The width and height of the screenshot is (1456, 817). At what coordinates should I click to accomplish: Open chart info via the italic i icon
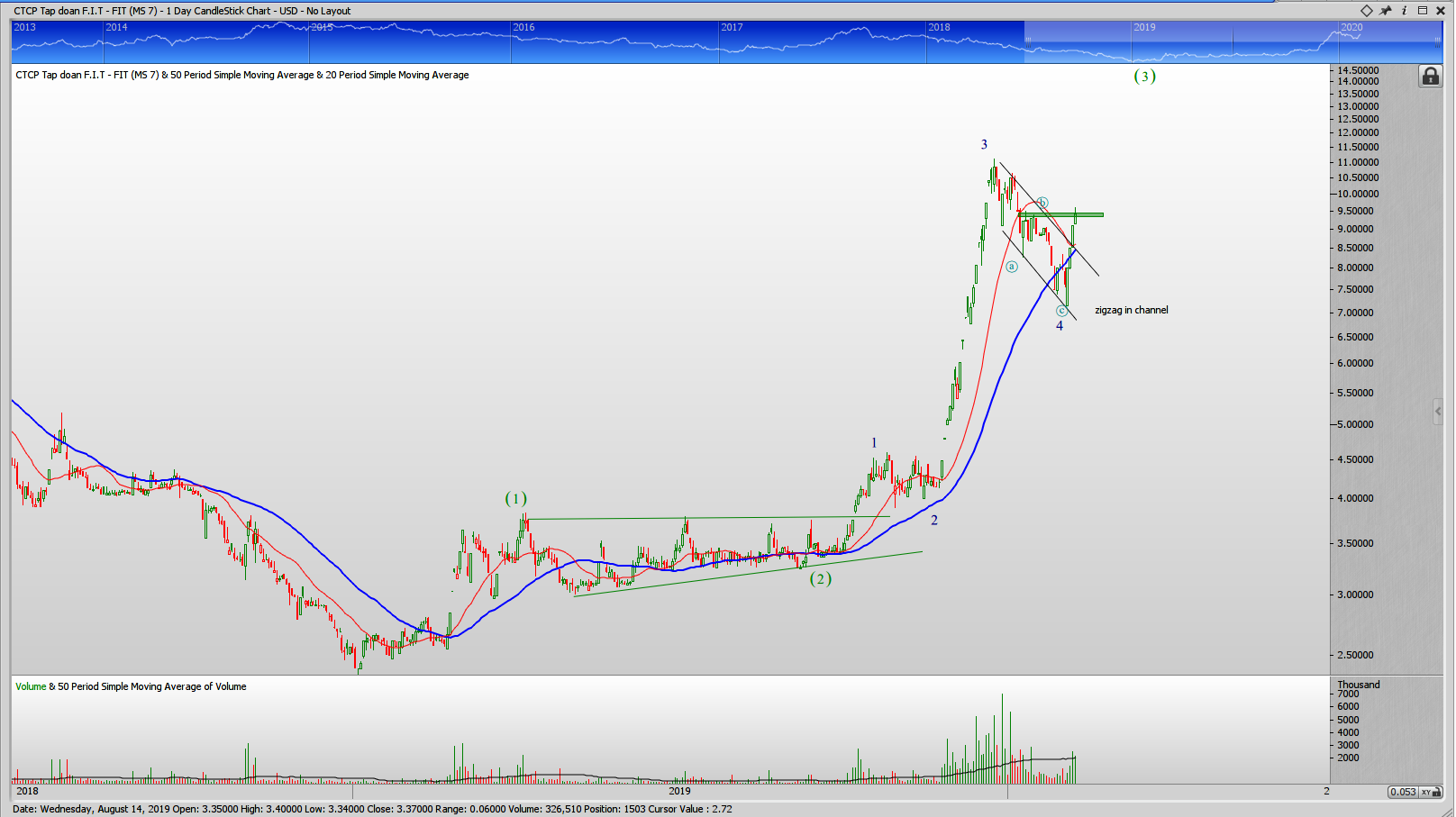(x=1404, y=11)
